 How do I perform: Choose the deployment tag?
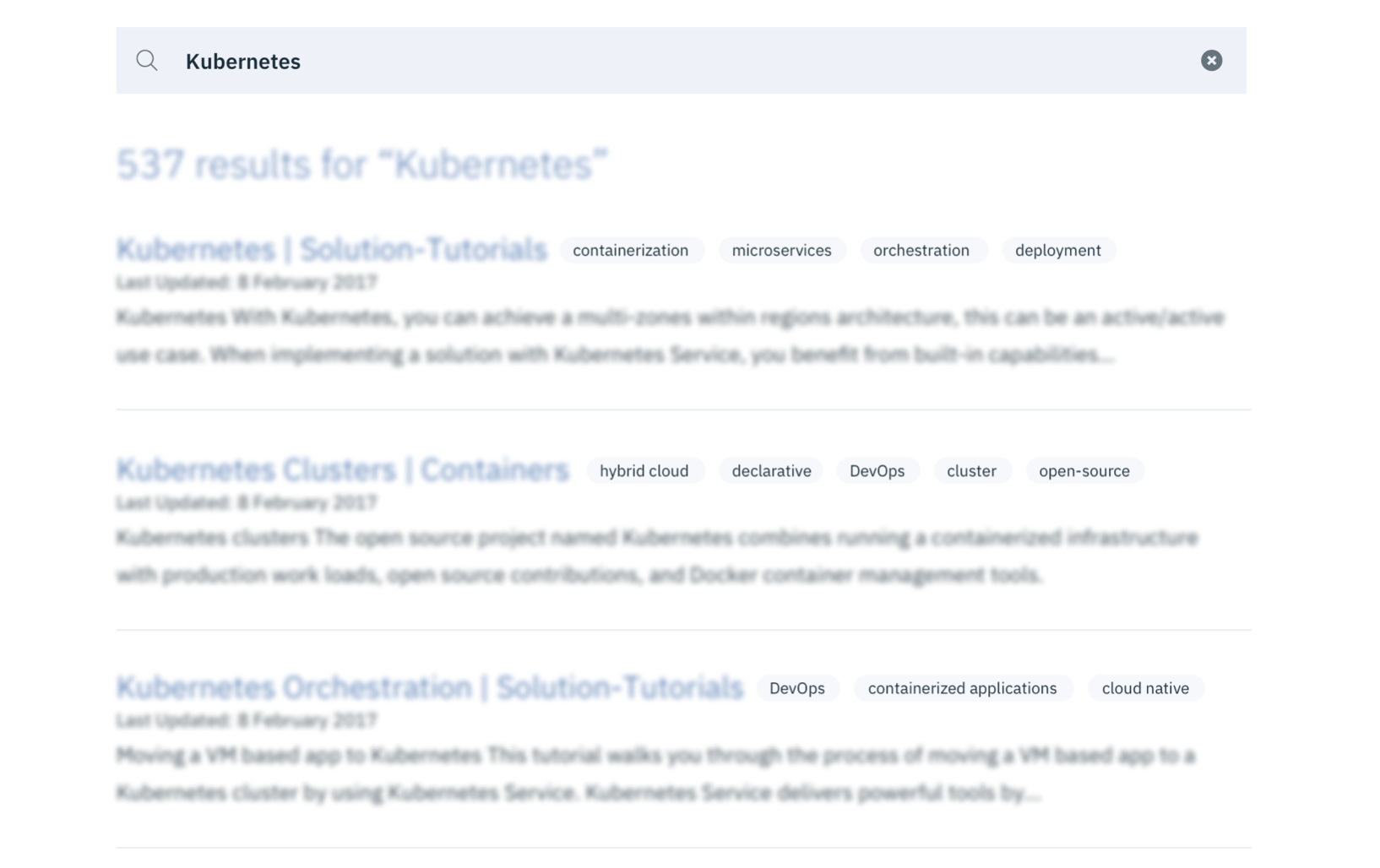(1057, 251)
